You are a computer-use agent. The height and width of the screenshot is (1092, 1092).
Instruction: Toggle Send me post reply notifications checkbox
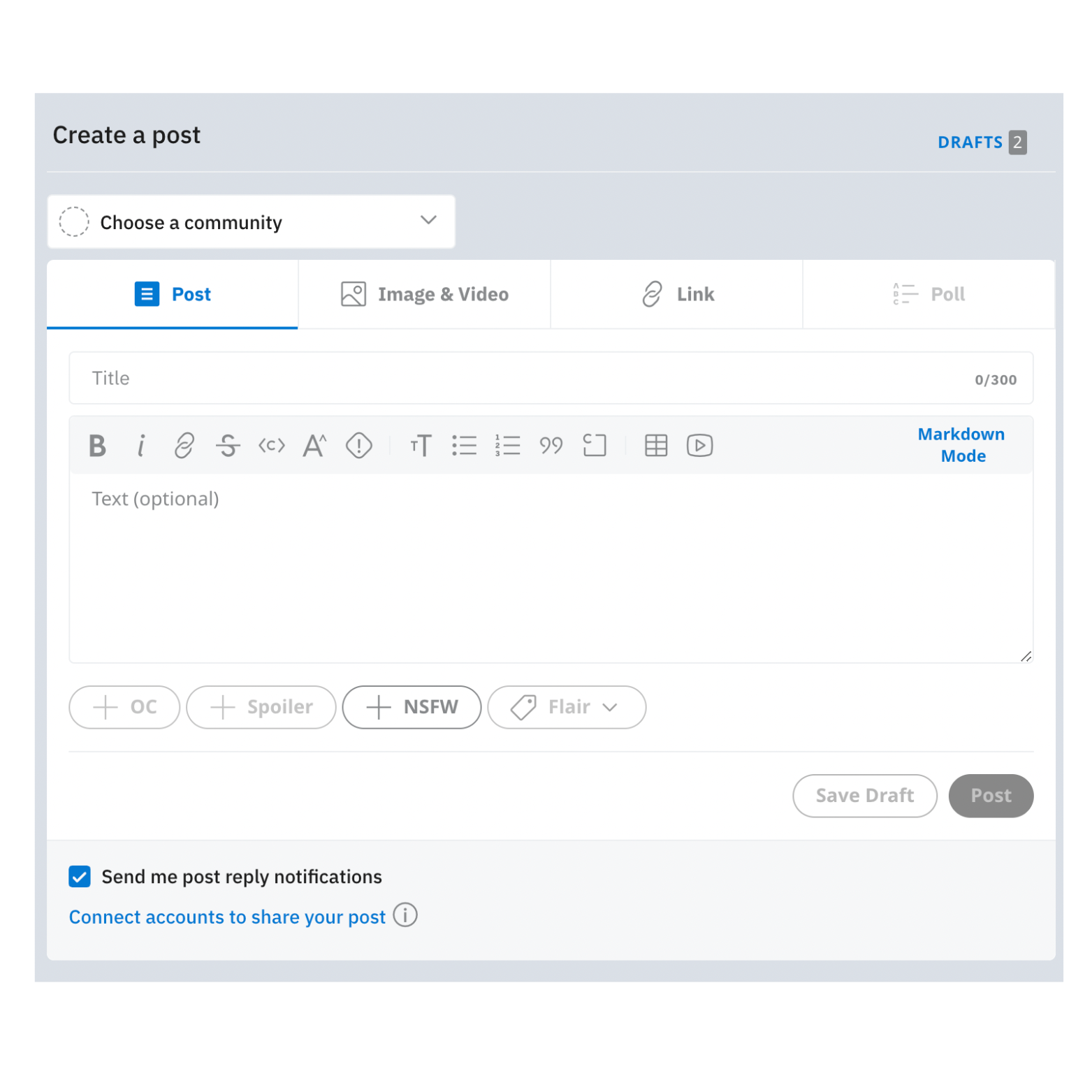(80, 876)
